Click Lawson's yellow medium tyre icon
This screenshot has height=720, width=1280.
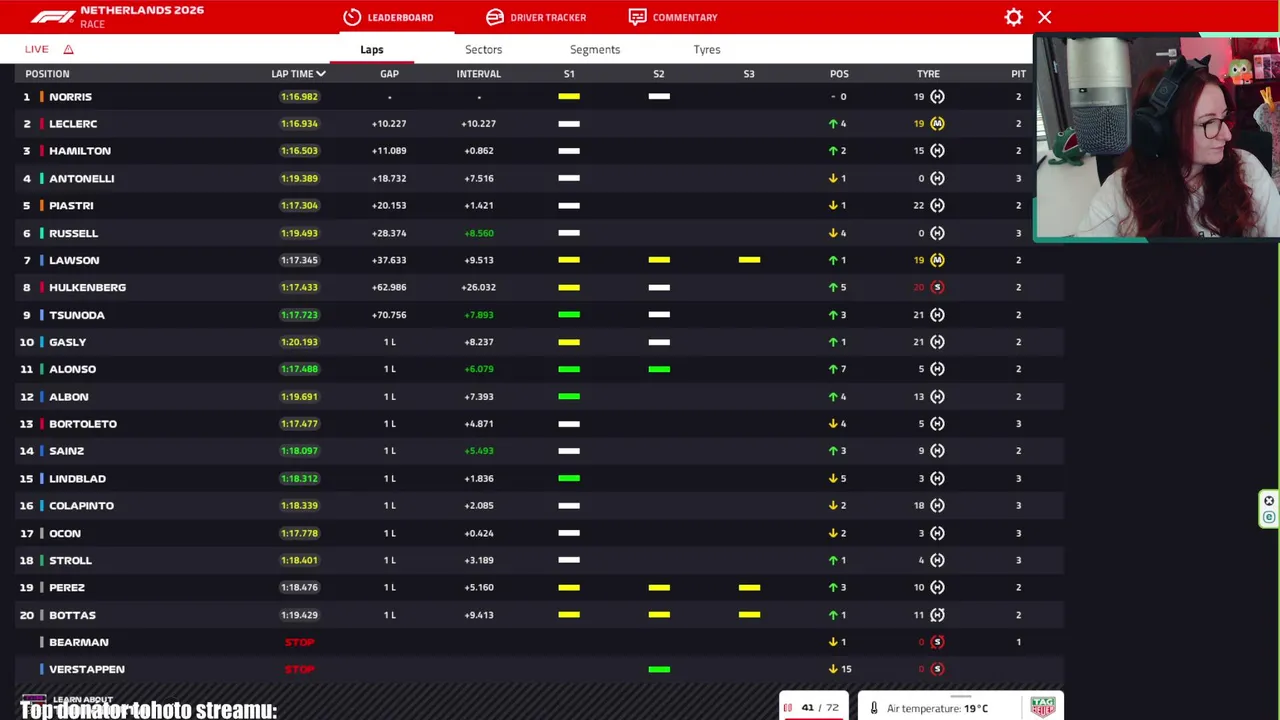pos(937,260)
